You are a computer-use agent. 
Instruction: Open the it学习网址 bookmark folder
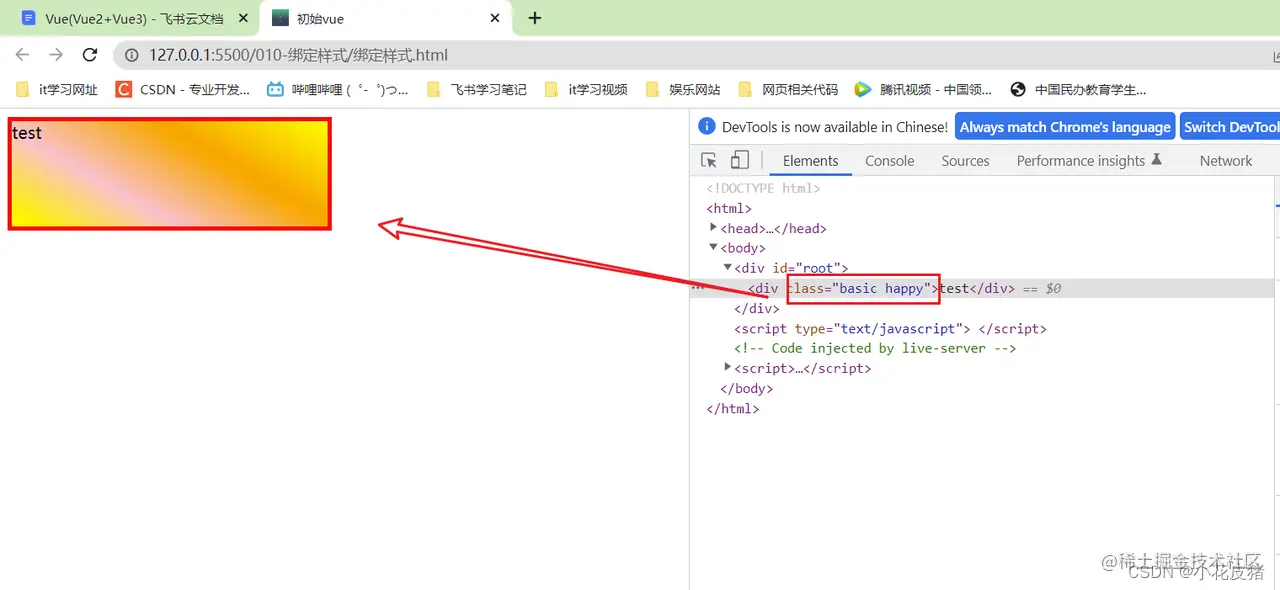pyautogui.click(x=56, y=89)
